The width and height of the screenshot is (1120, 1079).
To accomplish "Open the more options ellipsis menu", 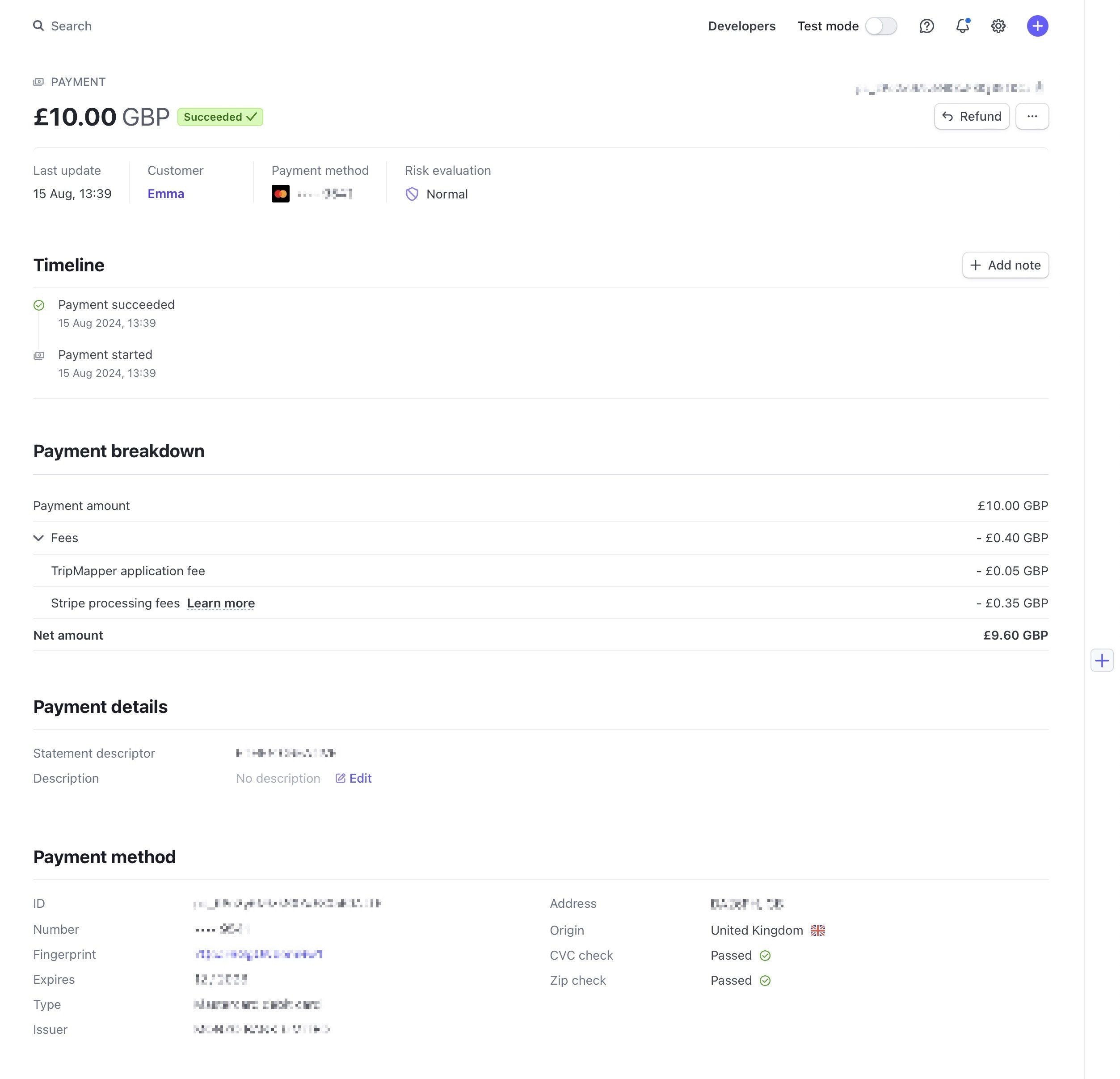I will [x=1032, y=117].
